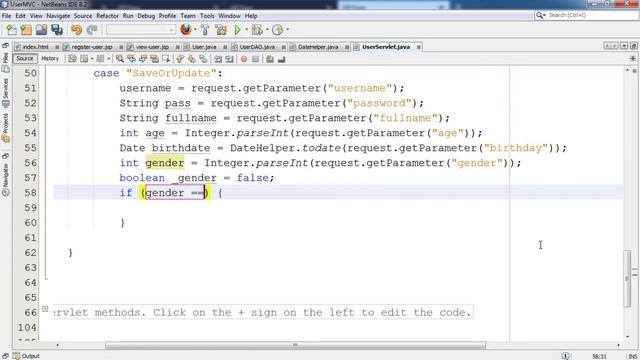Click the Find Next Occurrence icon
Image resolution: width=640 pixels, height=360 pixels.
(x=142, y=59)
